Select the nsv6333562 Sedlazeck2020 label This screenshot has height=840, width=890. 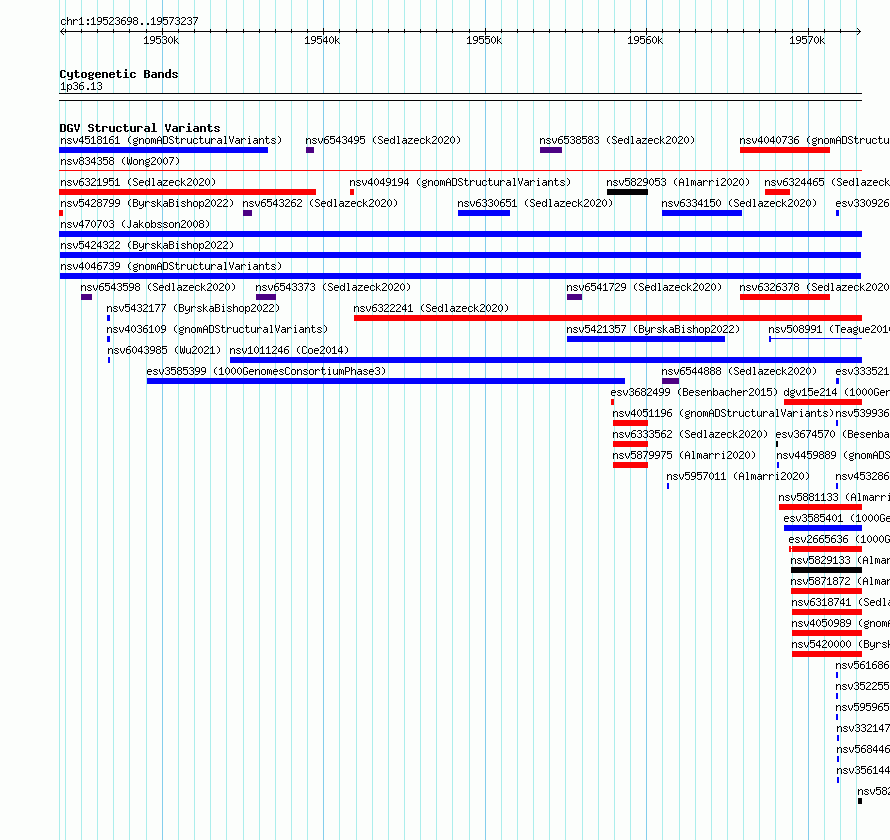coord(690,434)
